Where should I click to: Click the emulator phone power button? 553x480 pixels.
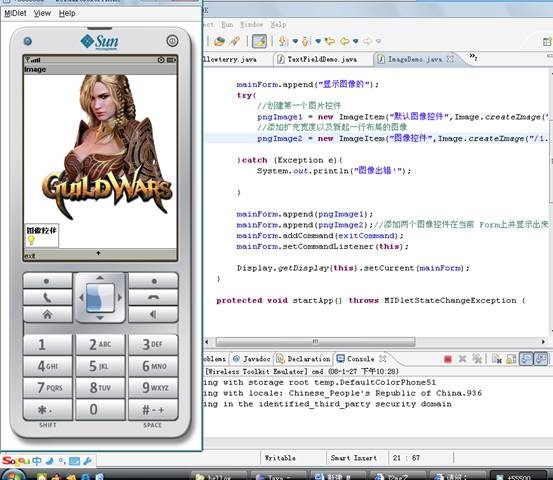coord(172,41)
